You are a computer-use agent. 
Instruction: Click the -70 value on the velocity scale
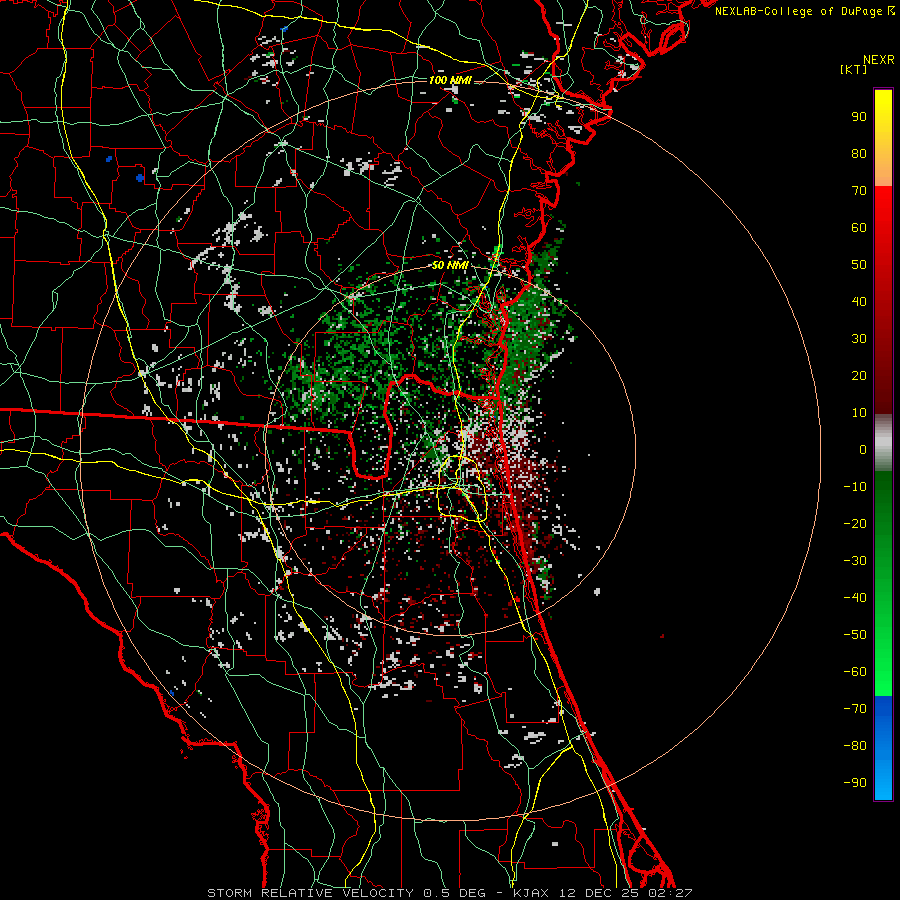[855, 709]
